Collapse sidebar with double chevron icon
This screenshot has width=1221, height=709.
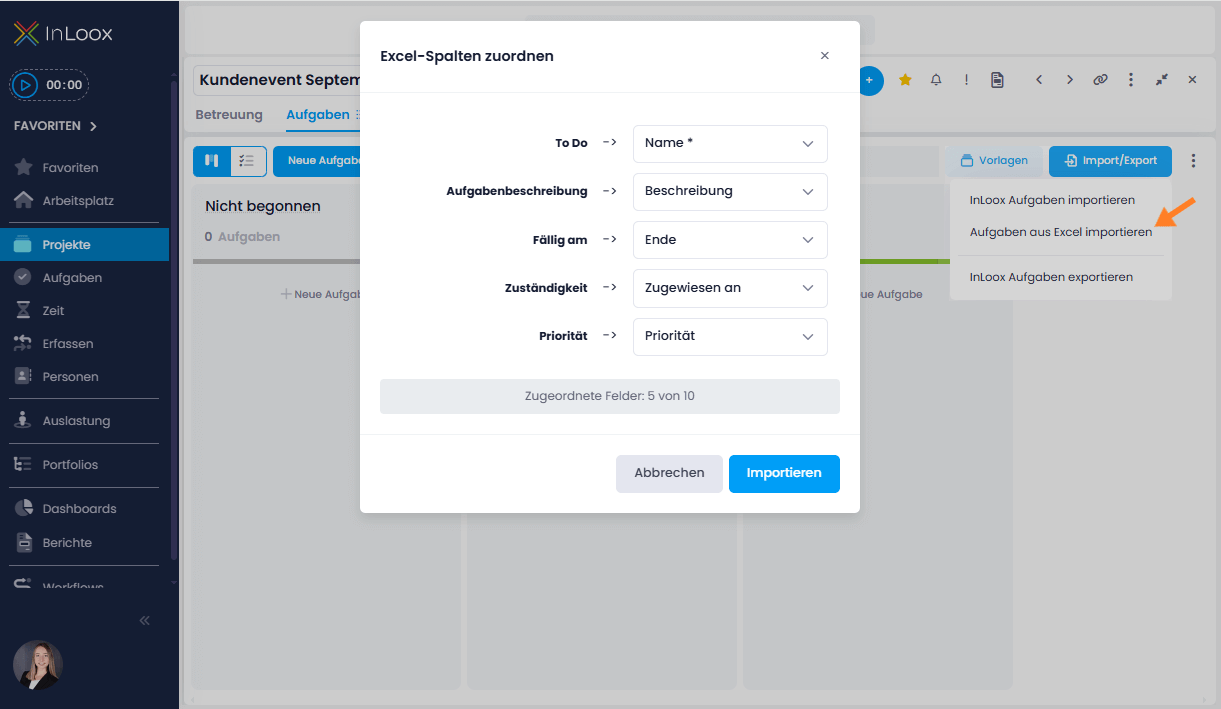144,621
